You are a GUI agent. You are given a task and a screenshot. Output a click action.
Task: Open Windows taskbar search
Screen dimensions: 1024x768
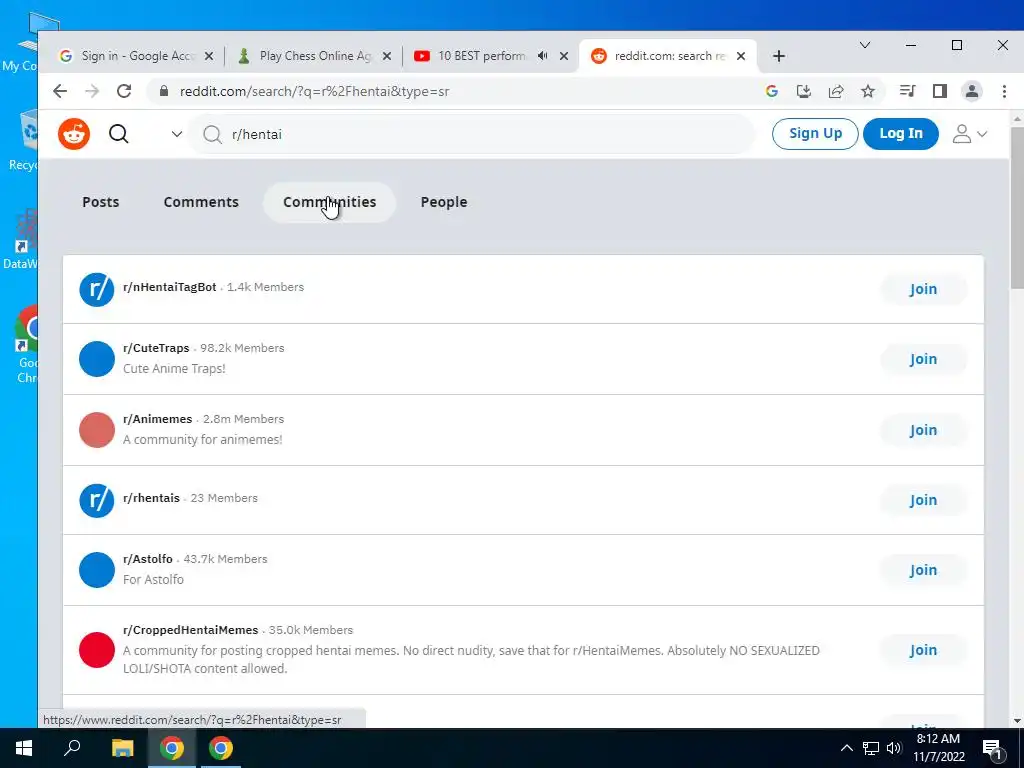(x=72, y=748)
